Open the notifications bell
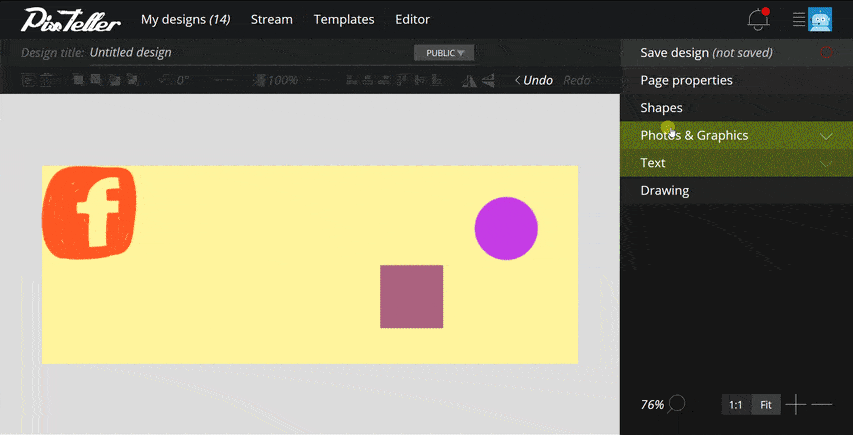This screenshot has height=435, width=853. click(x=758, y=19)
